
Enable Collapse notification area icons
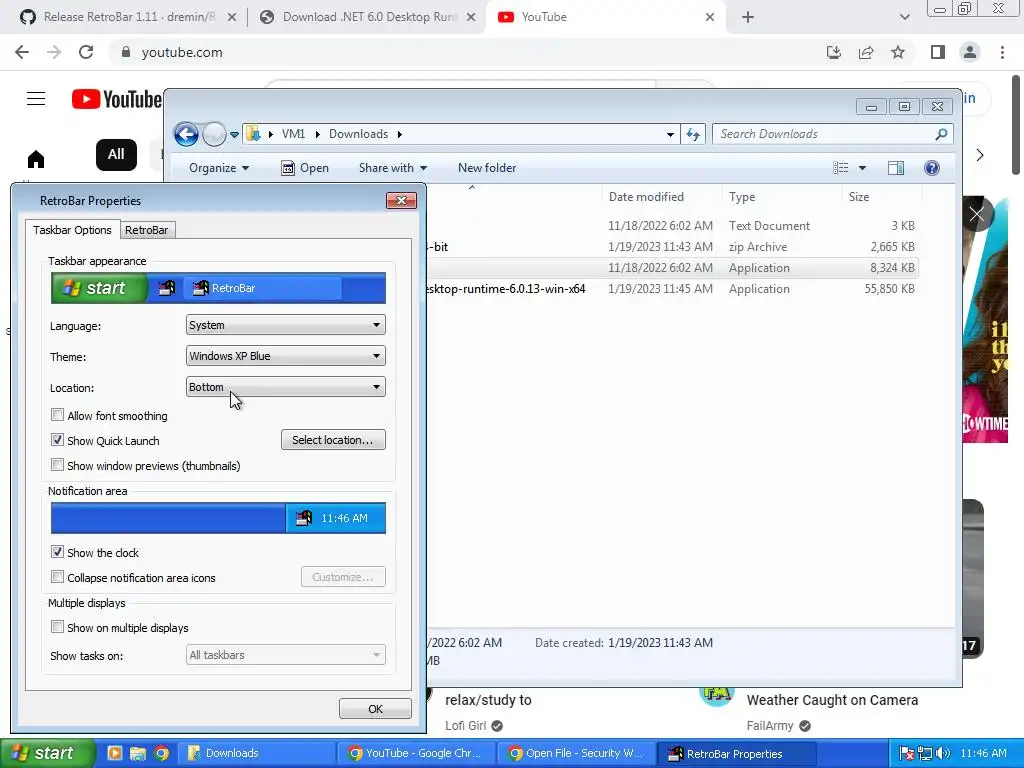tap(57, 577)
